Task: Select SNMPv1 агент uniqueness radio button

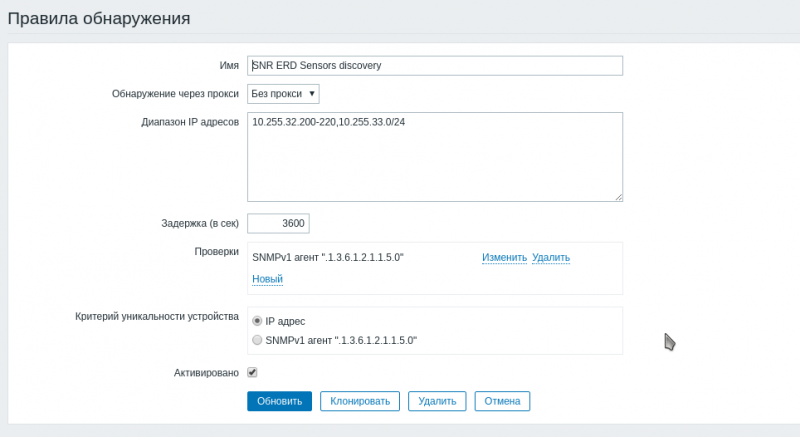Action: point(258,340)
